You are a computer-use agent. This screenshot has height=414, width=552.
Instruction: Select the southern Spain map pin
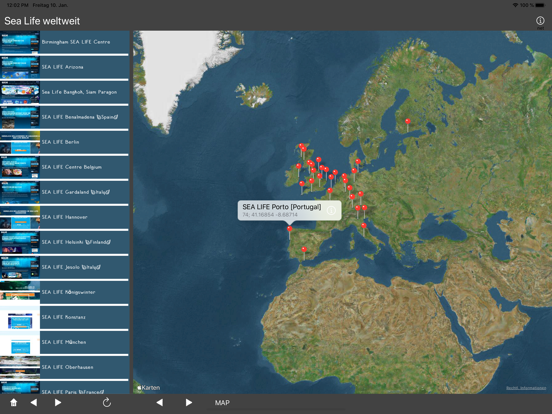point(304,250)
